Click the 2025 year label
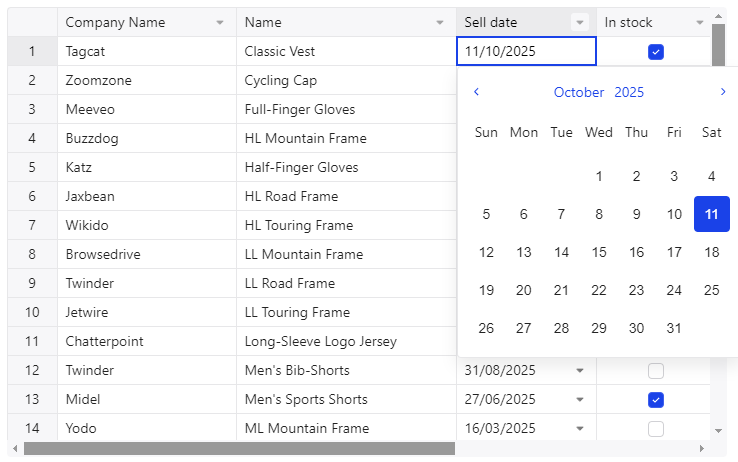Screen dimensions: 738x462 tap(629, 92)
